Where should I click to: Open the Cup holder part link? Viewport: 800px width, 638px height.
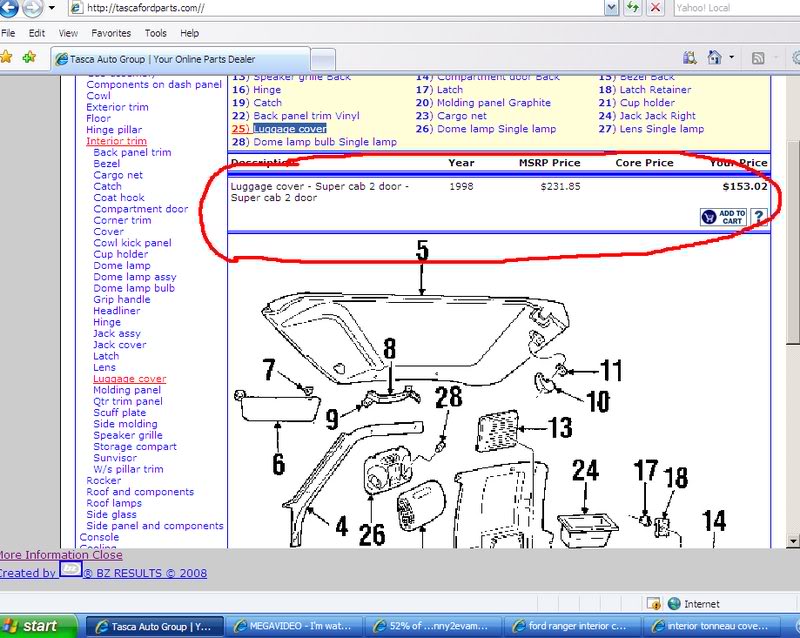(x=647, y=103)
